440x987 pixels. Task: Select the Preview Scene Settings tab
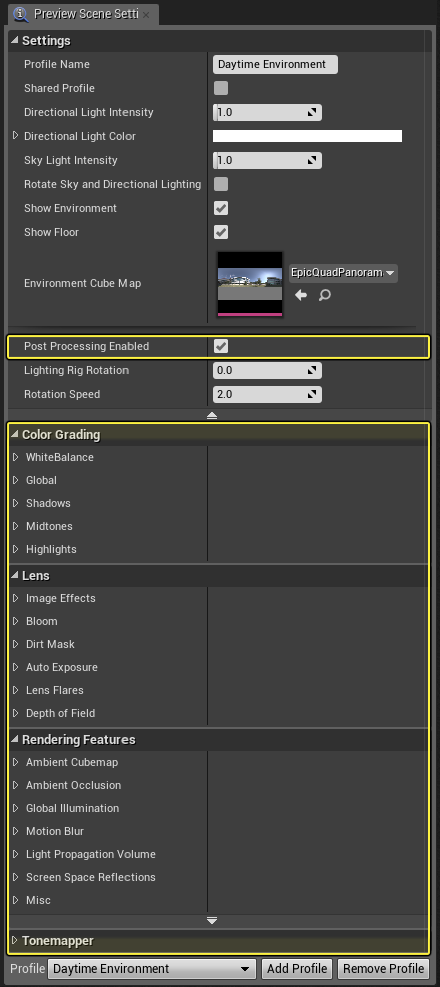84,14
